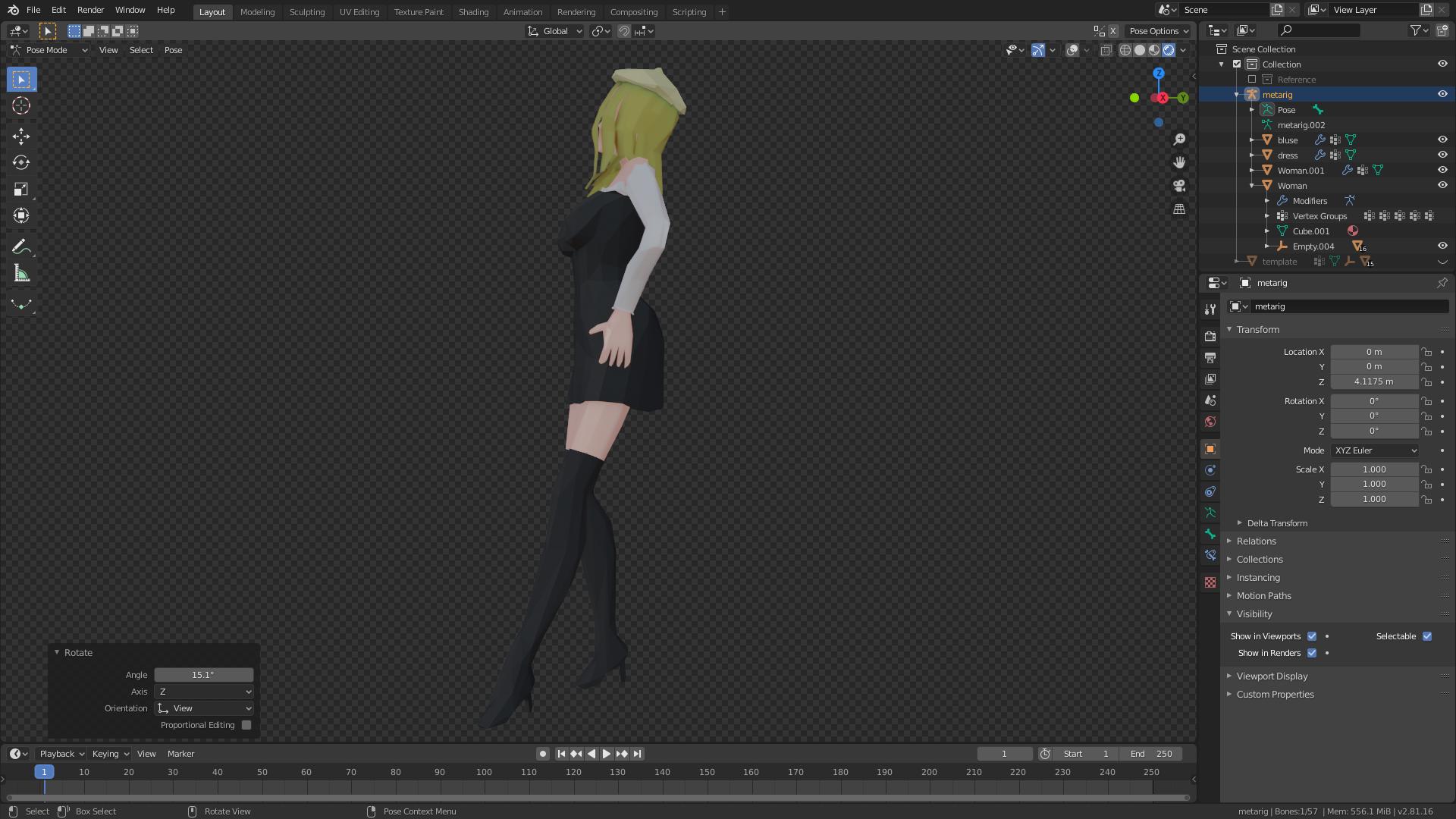Open the rotation Mode XYZ Euler dropdown
The image size is (1456, 819).
click(1375, 450)
